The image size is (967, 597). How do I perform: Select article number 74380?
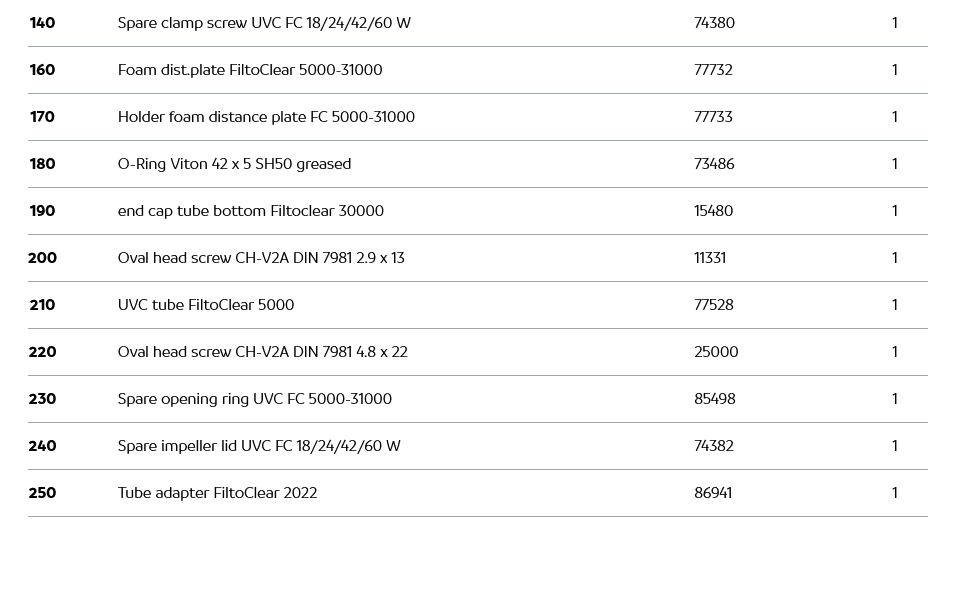click(714, 23)
